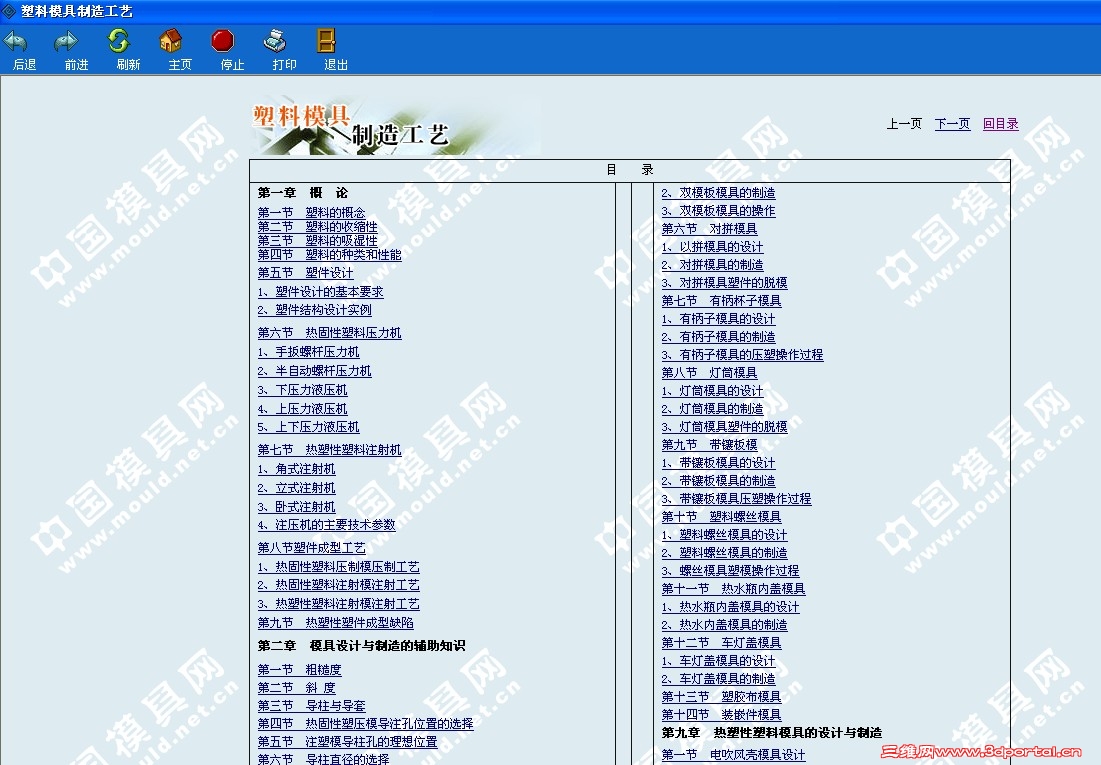Click the 打印 (Print) toolbar icon
Image resolution: width=1101 pixels, height=765 pixels.
pos(274,47)
